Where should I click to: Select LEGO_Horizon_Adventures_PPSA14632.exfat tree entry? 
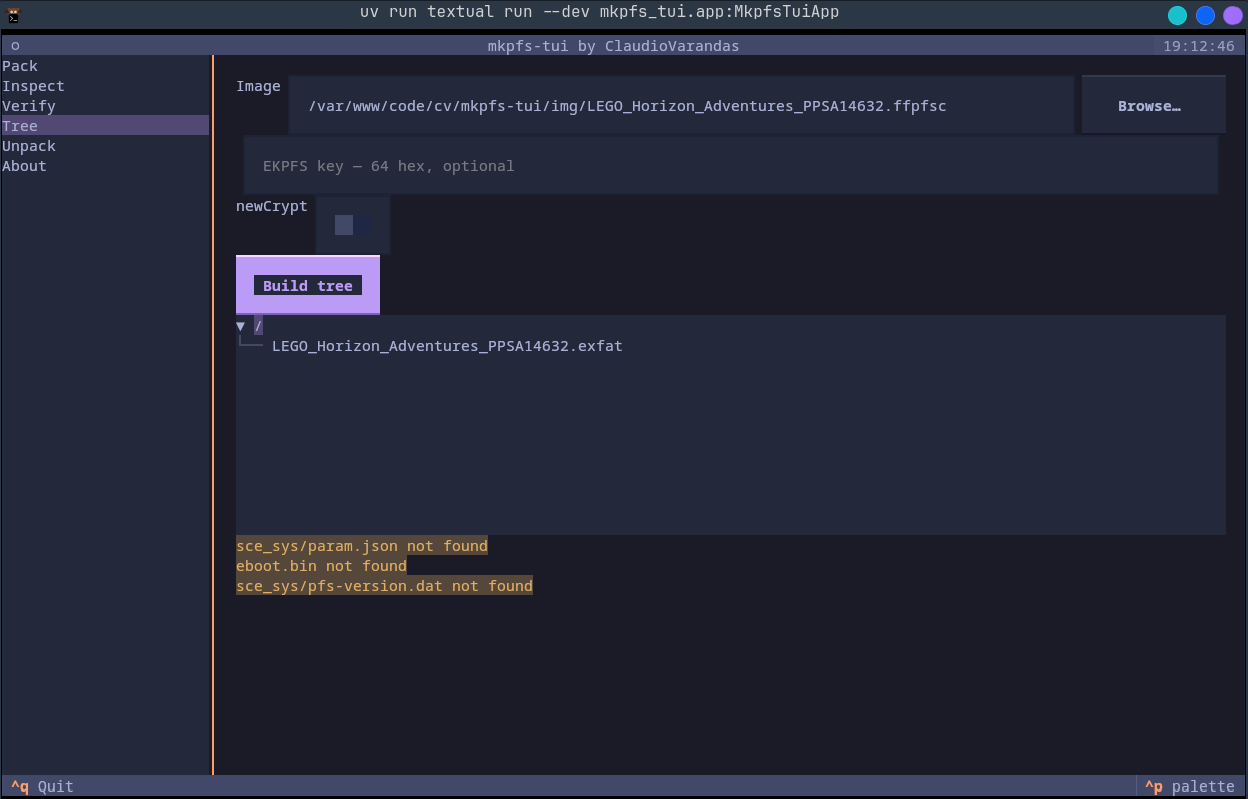coord(447,346)
